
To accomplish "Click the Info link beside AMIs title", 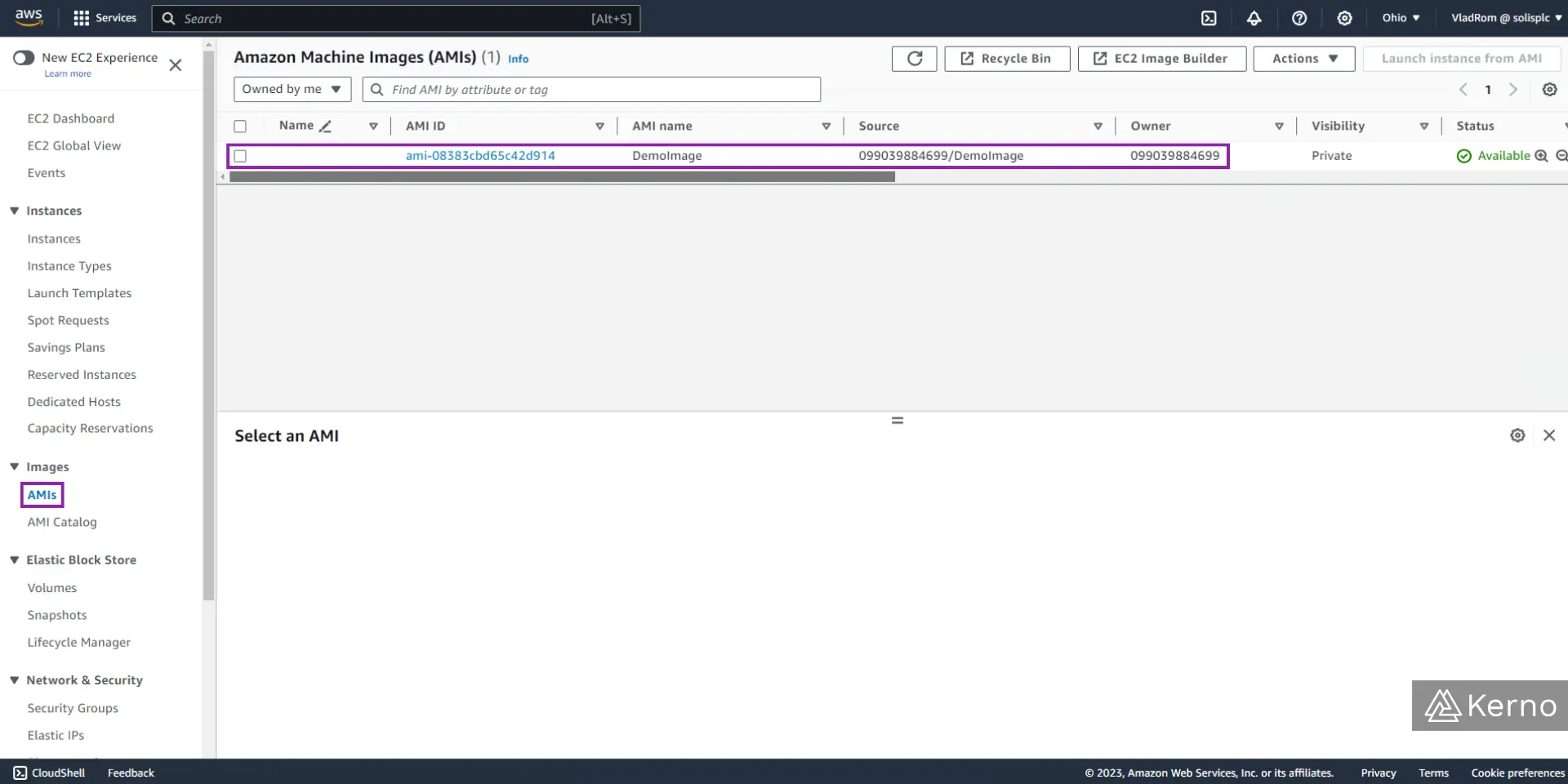I will pyautogui.click(x=518, y=59).
